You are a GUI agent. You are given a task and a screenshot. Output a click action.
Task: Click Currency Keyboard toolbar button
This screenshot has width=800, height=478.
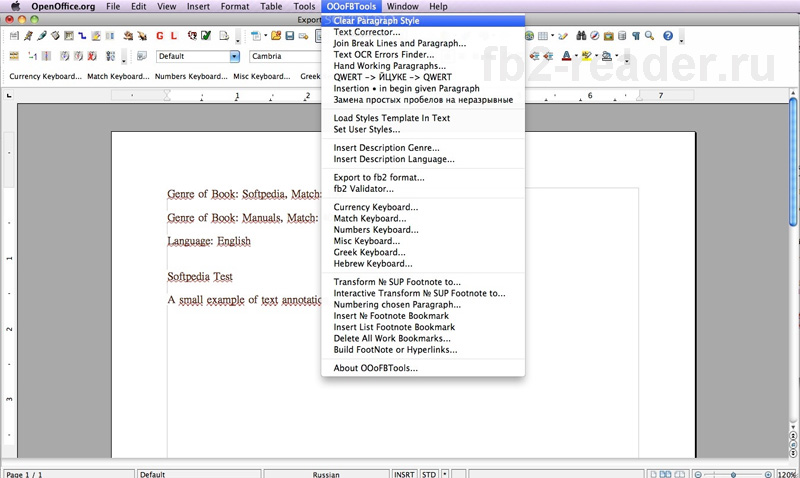(45, 76)
